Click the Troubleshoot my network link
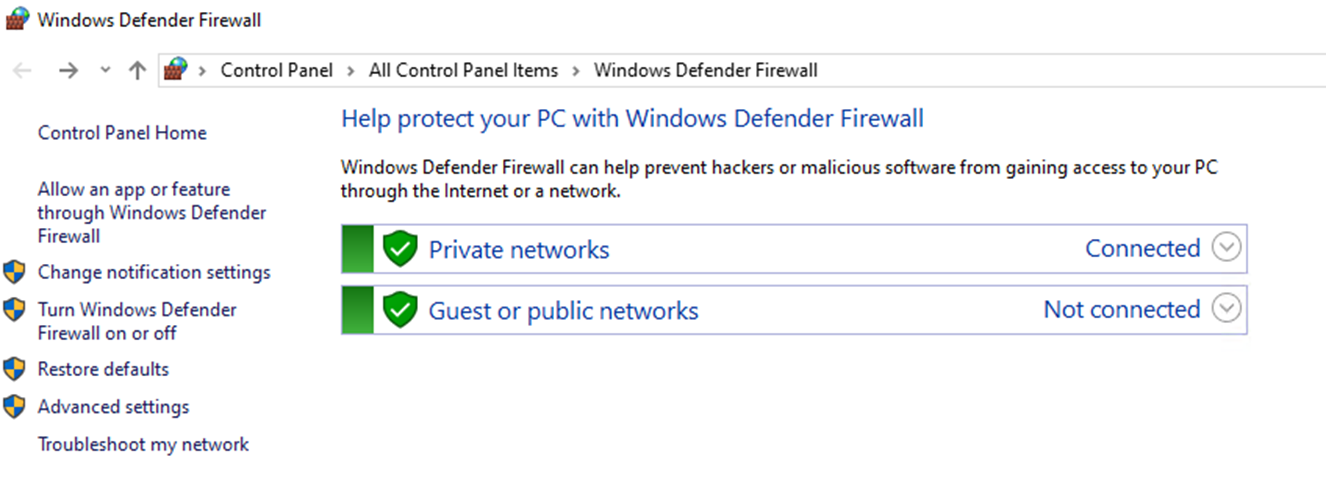The height and width of the screenshot is (493, 1326). [x=143, y=444]
